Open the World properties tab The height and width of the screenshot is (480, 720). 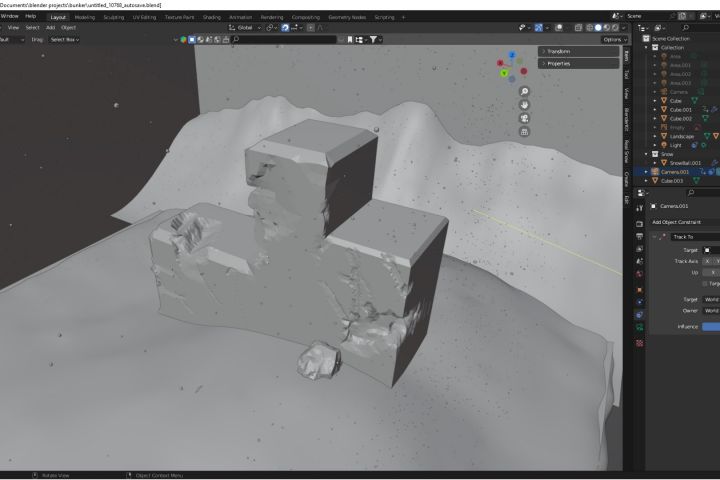coord(640,274)
